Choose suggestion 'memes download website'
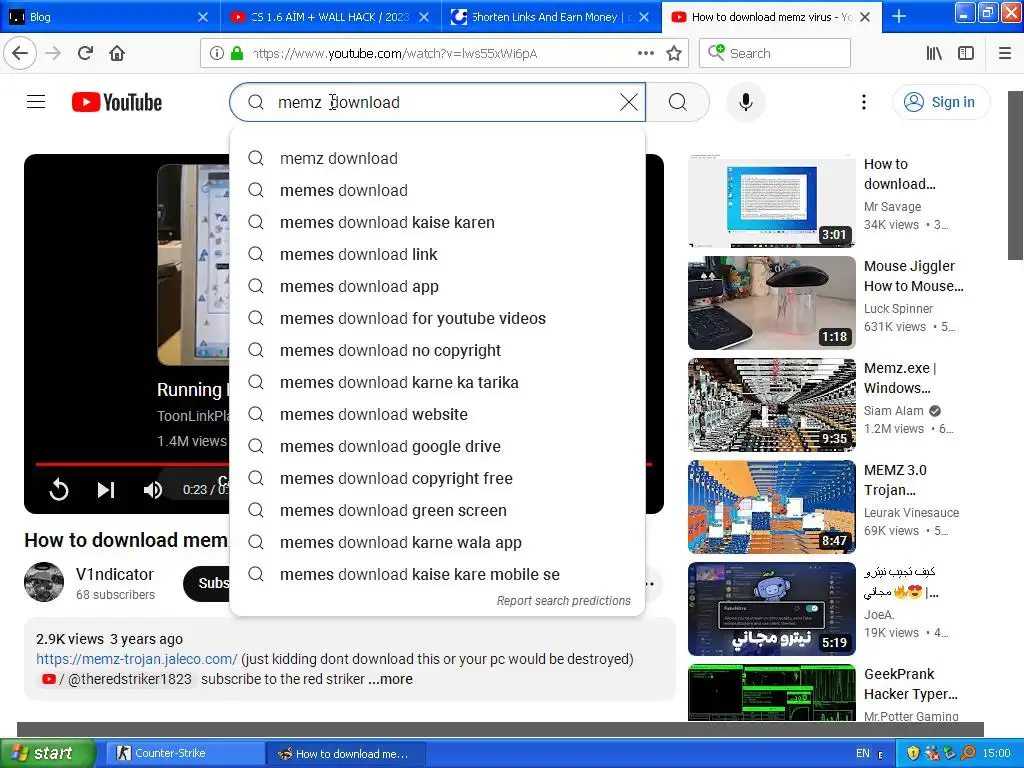This screenshot has height=768, width=1024. pos(437,414)
